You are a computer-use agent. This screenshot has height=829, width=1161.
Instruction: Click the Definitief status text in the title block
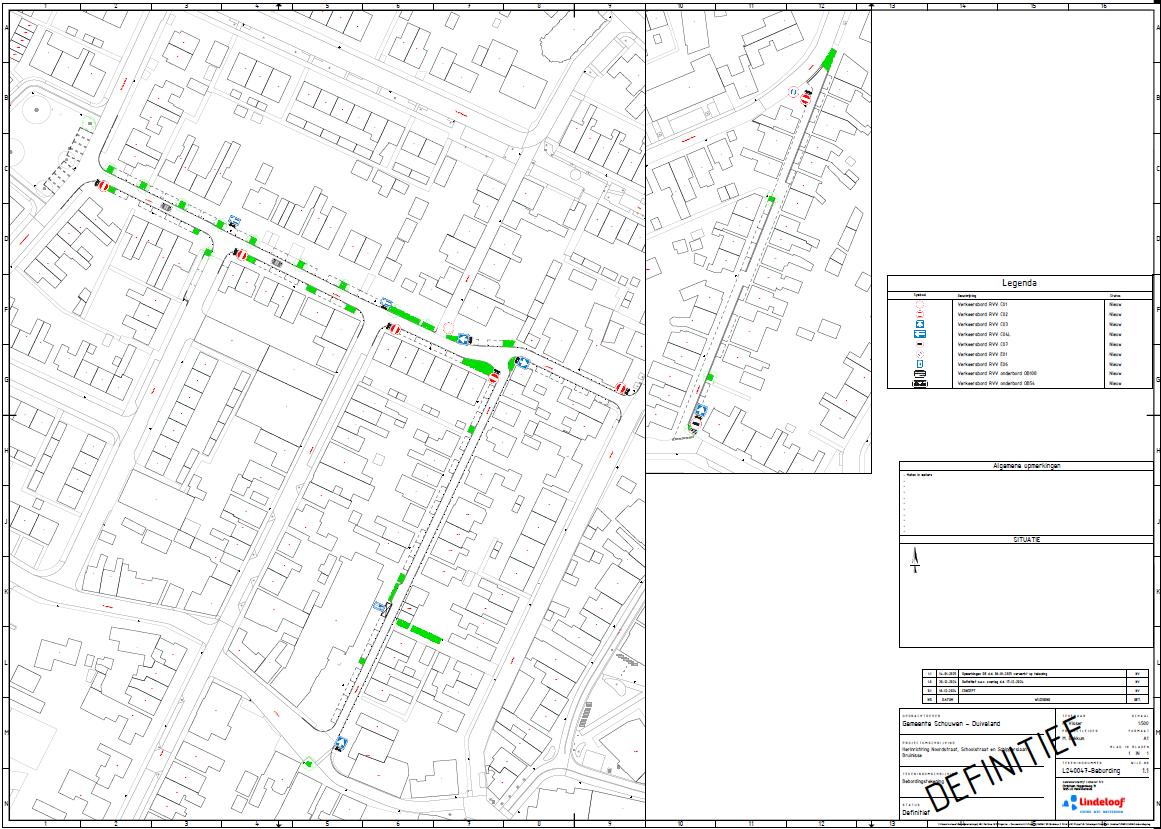click(x=918, y=814)
